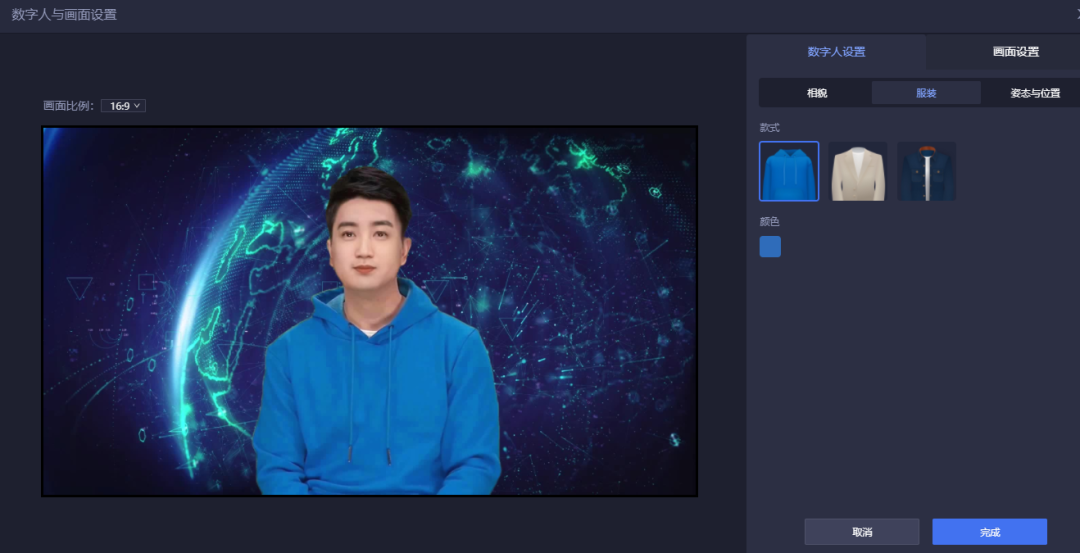The height and width of the screenshot is (553, 1080).
Task: Select the blue hoodie clothing style
Action: pyautogui.click(x=789, y=171)
